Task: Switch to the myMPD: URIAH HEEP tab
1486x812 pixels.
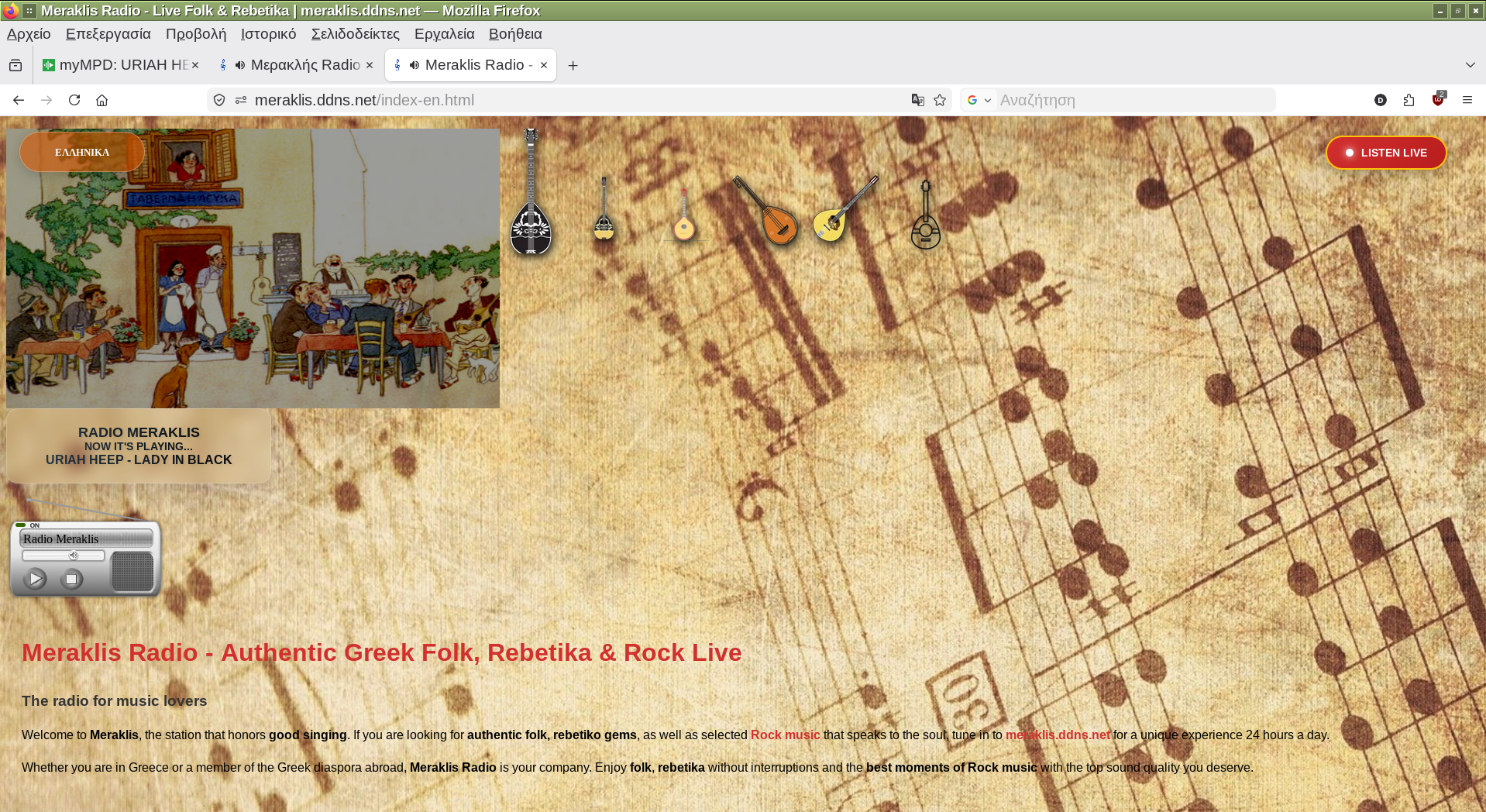Action: pos(116,65)
